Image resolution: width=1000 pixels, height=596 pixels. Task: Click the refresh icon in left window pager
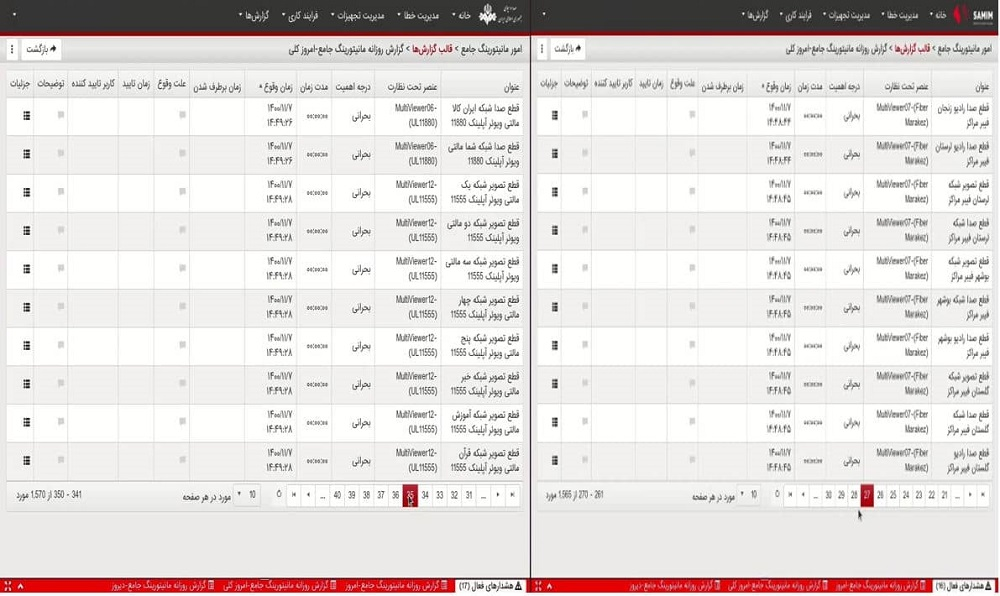pos(279,495)
